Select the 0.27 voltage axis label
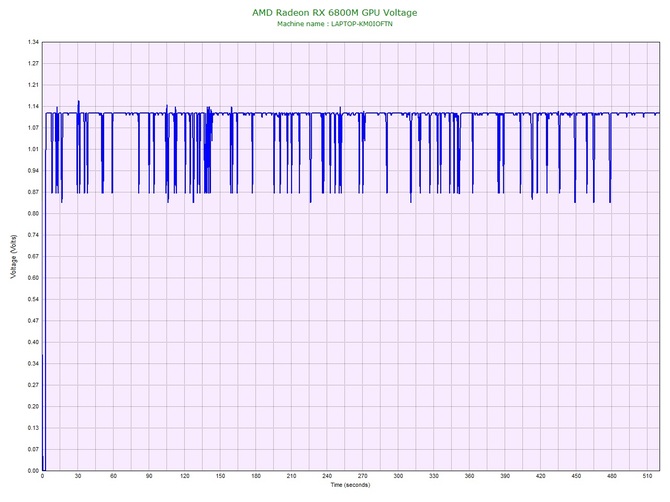Viewport: 670px width, 502px height. tap(33, 385)
